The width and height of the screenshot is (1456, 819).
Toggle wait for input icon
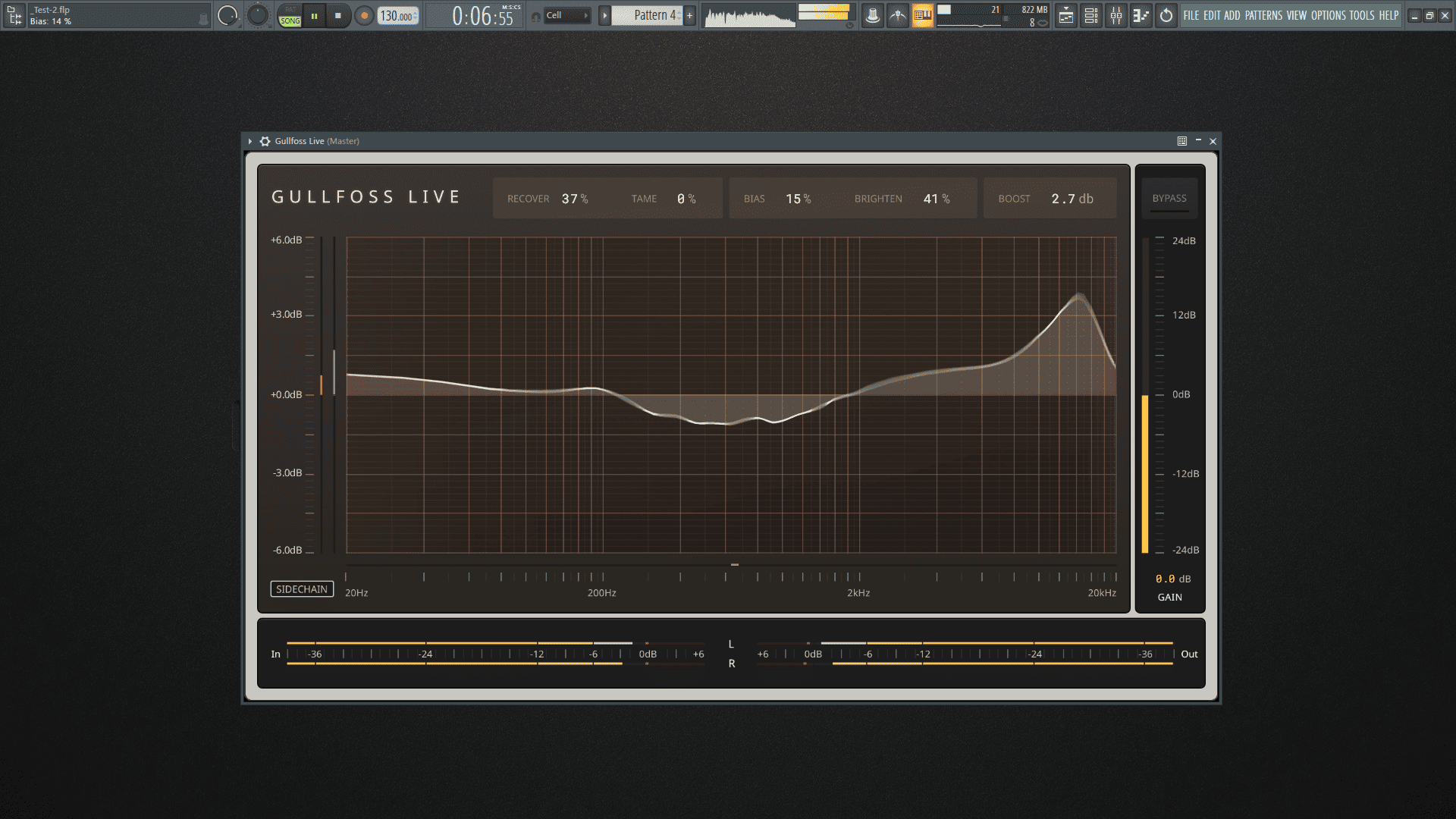[898, 15]
